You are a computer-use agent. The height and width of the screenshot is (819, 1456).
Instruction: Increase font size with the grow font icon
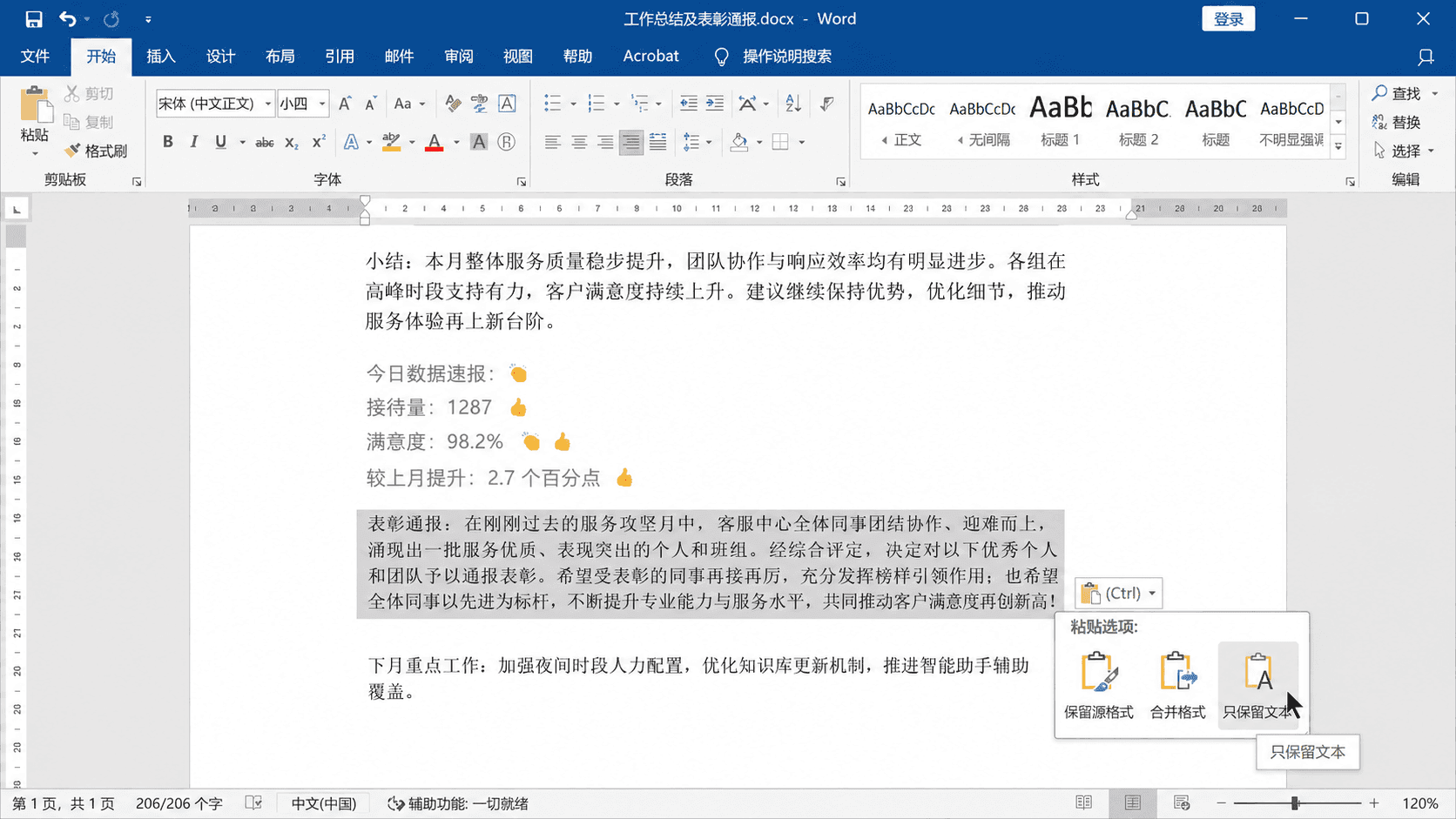tap(345, 104)
